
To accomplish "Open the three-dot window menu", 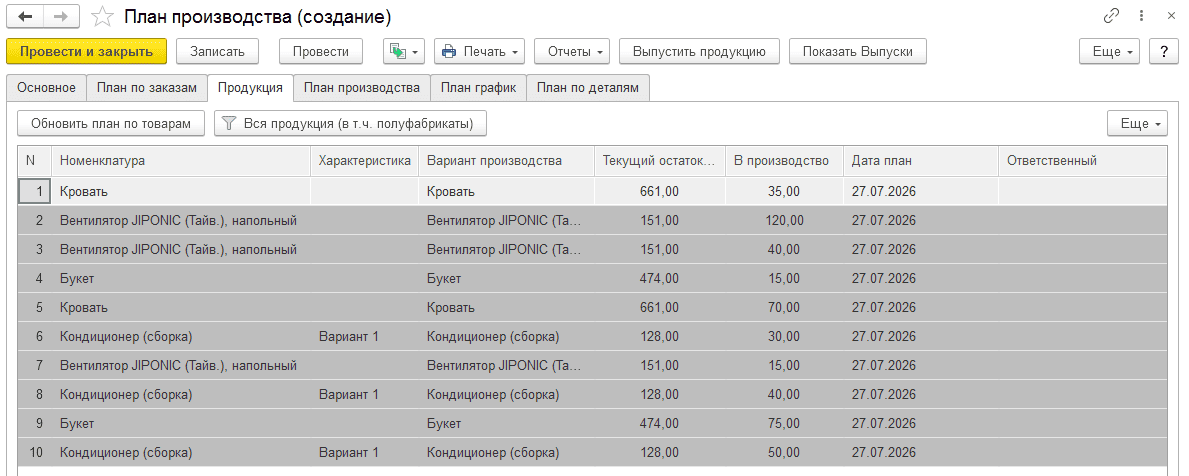I will point(1141,16).
